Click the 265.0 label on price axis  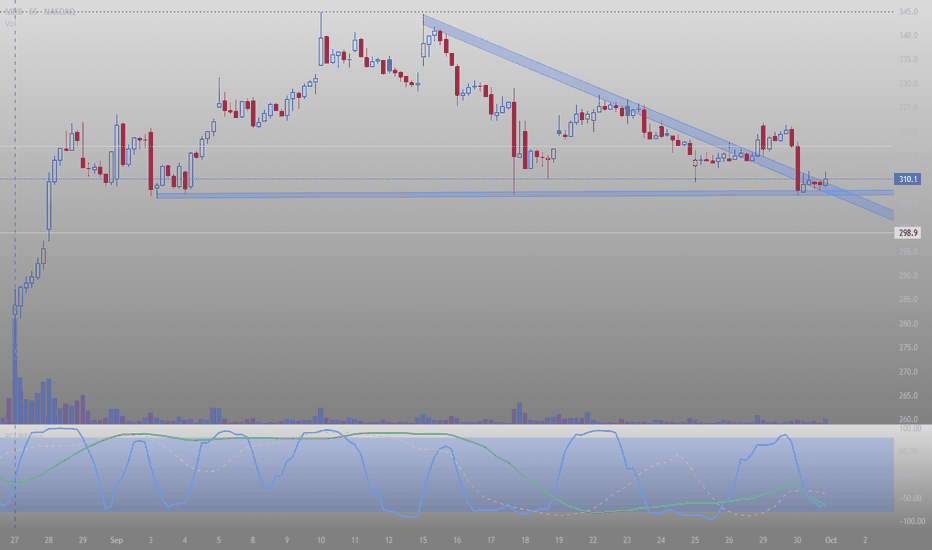909,396
